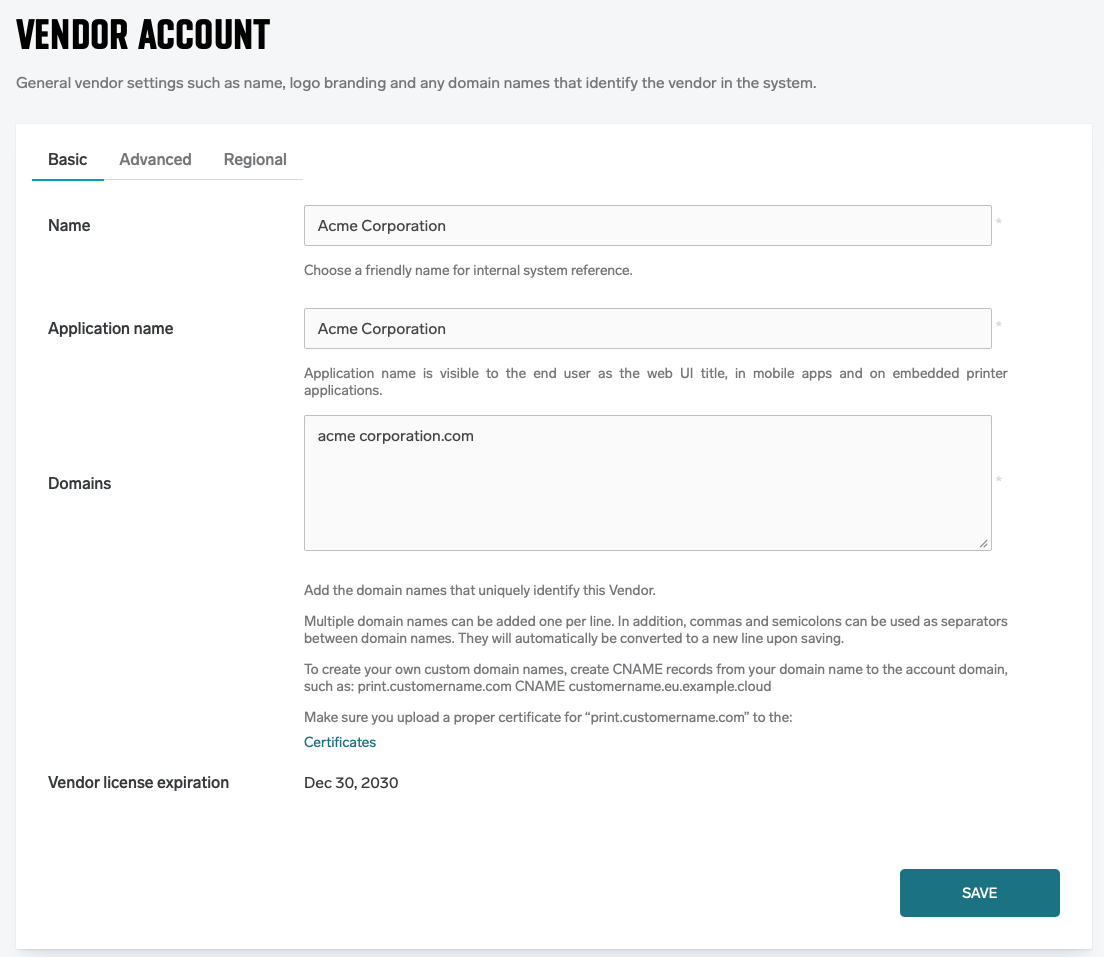Click the Application name label

click(x=110, y=329)
